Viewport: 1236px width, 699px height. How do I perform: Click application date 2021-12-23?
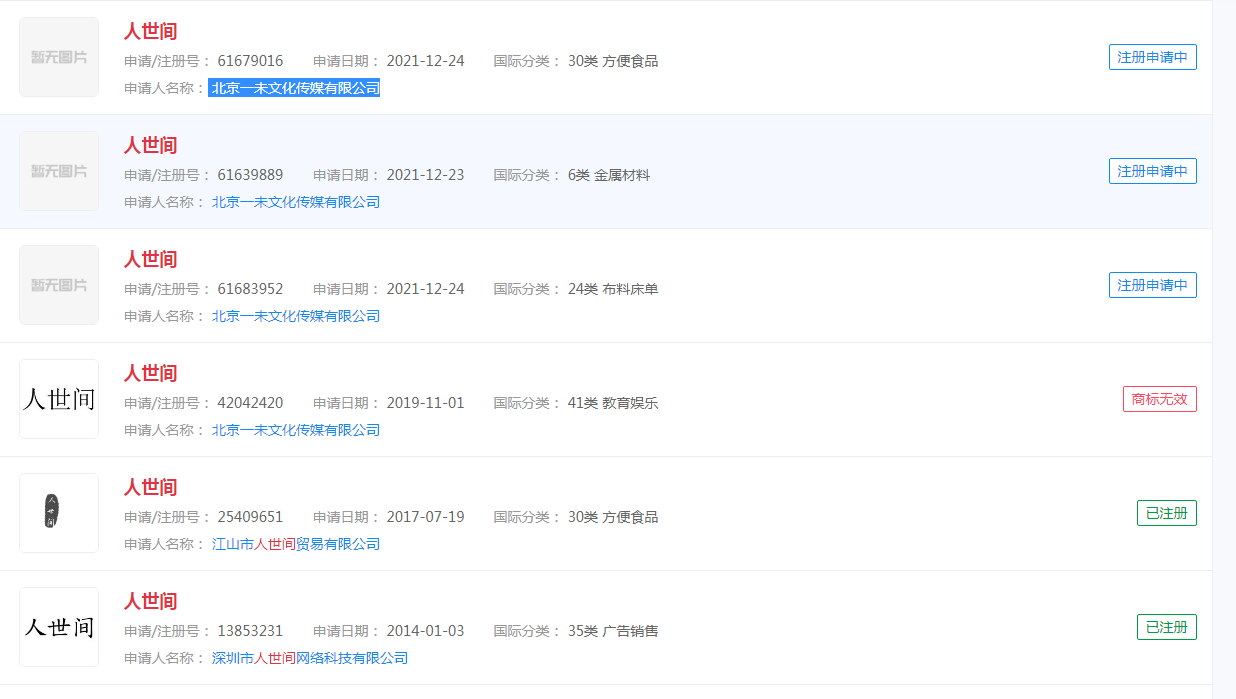coord(426,175)
